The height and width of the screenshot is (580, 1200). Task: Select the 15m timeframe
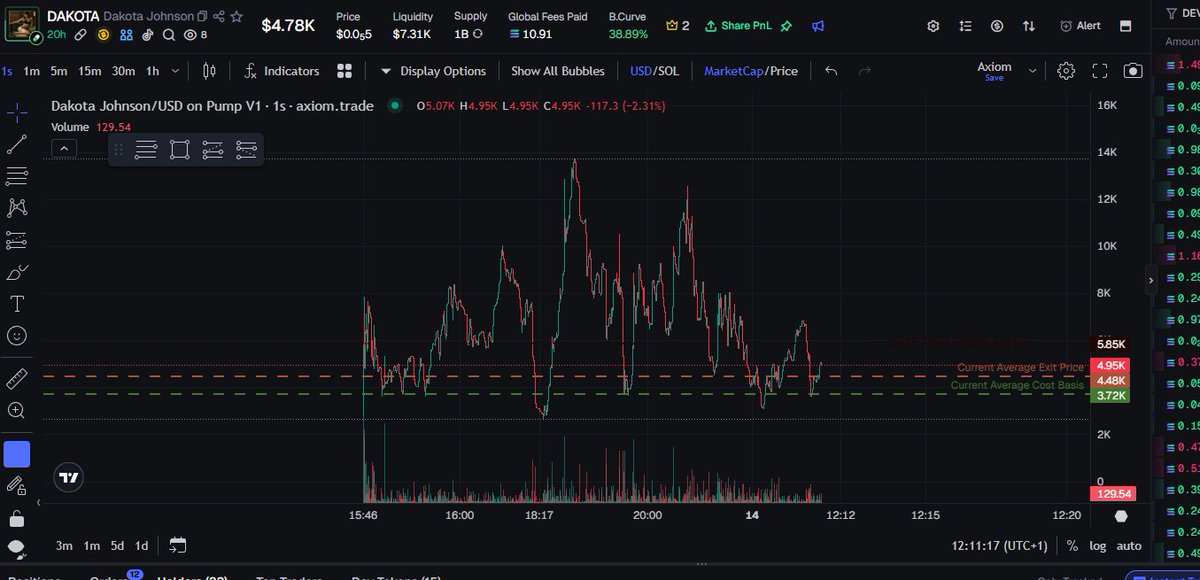(90, 71)
